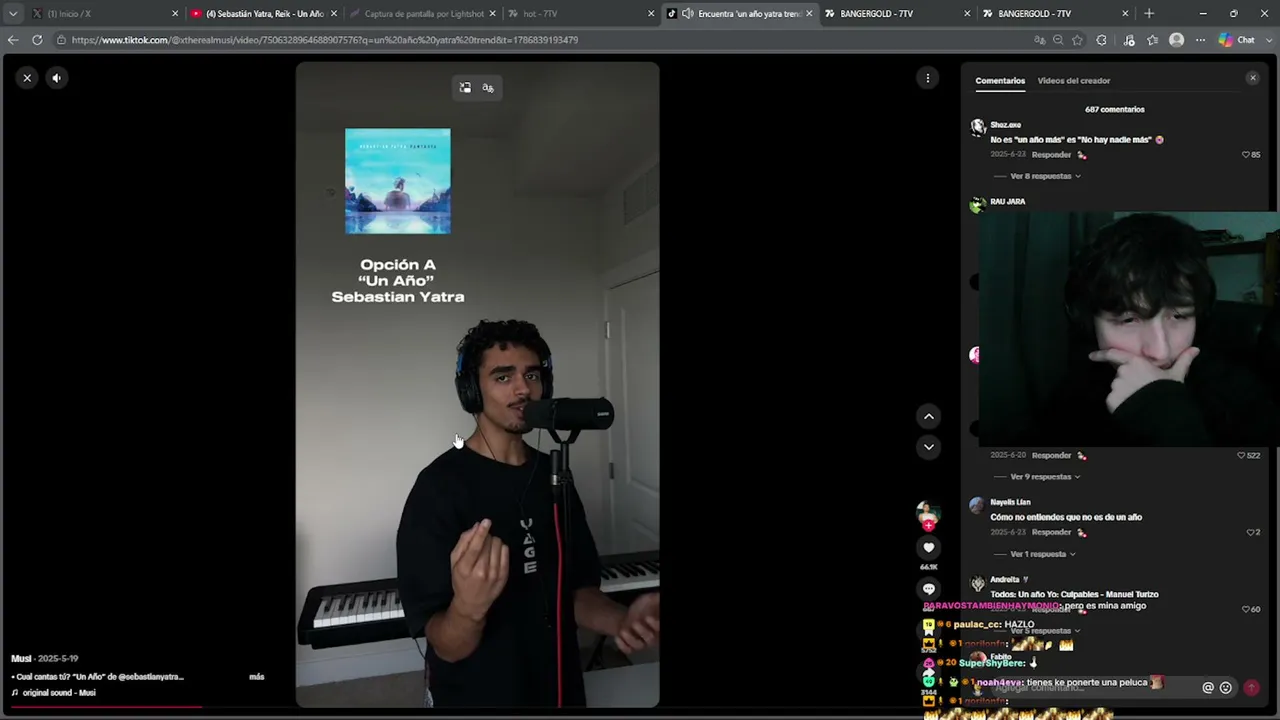Close the comments side panel
Image resolution: width=1280 pixels, height=720 pixels.
(1252, 78)
